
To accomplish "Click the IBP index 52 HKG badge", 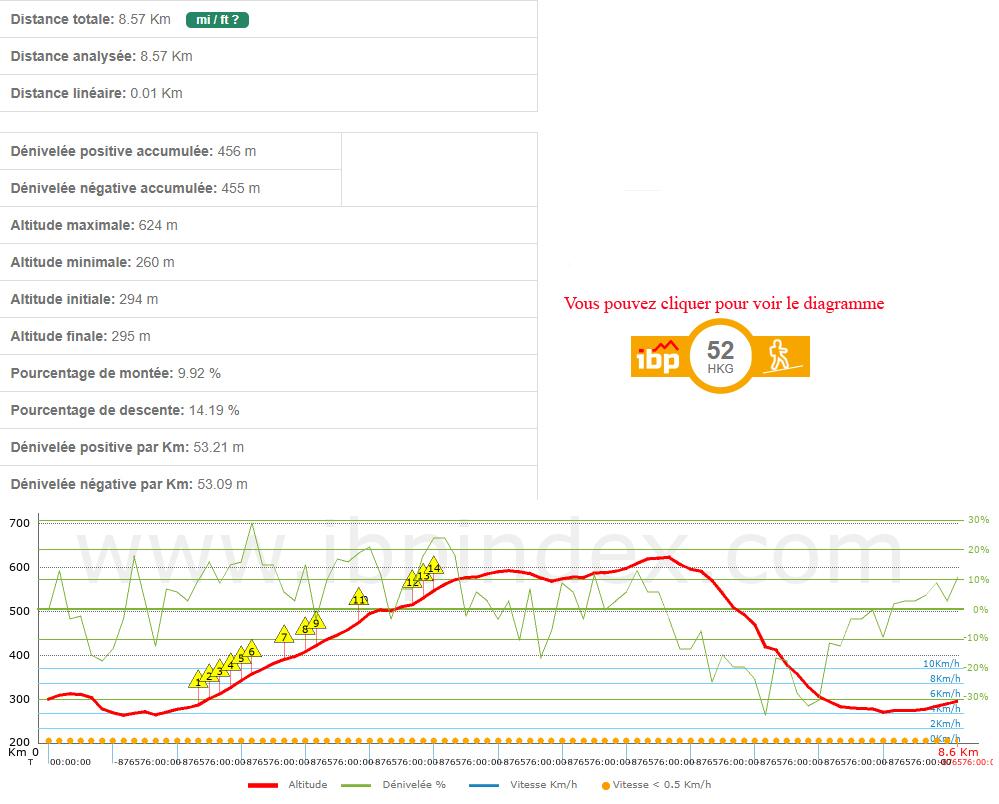I will point(720,356).
